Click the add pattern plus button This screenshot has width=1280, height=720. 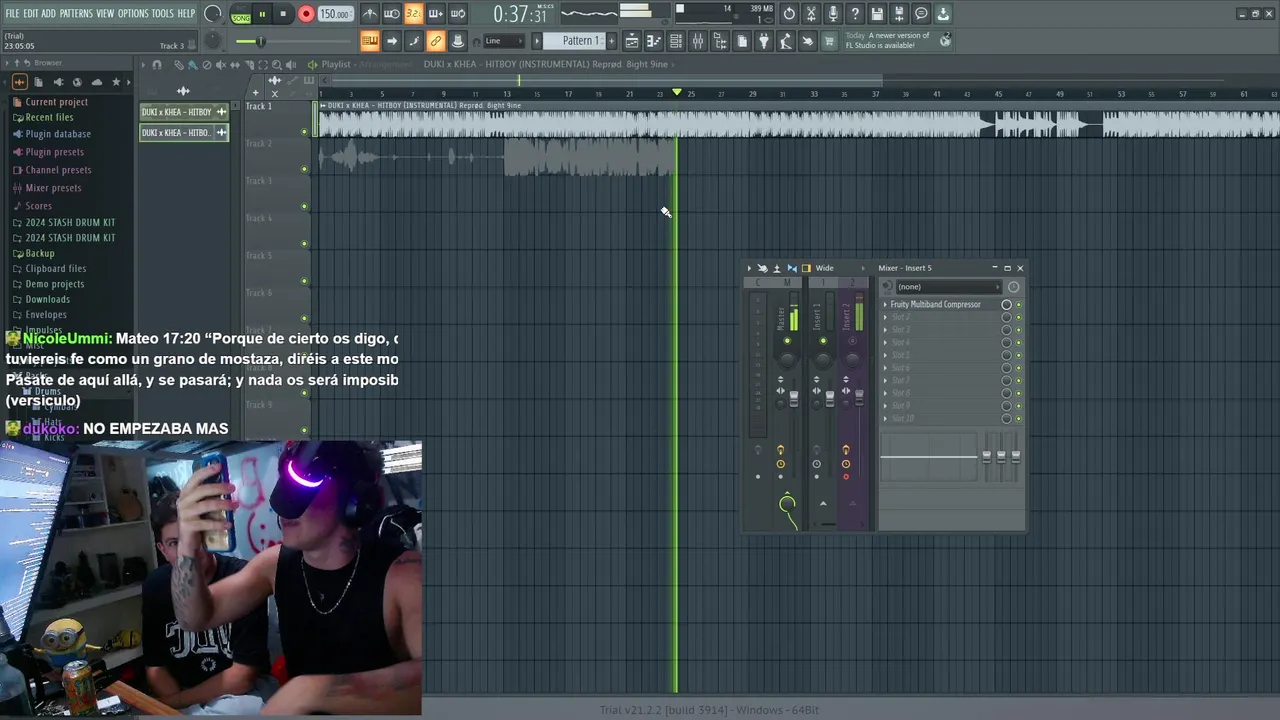click(611, 41)
